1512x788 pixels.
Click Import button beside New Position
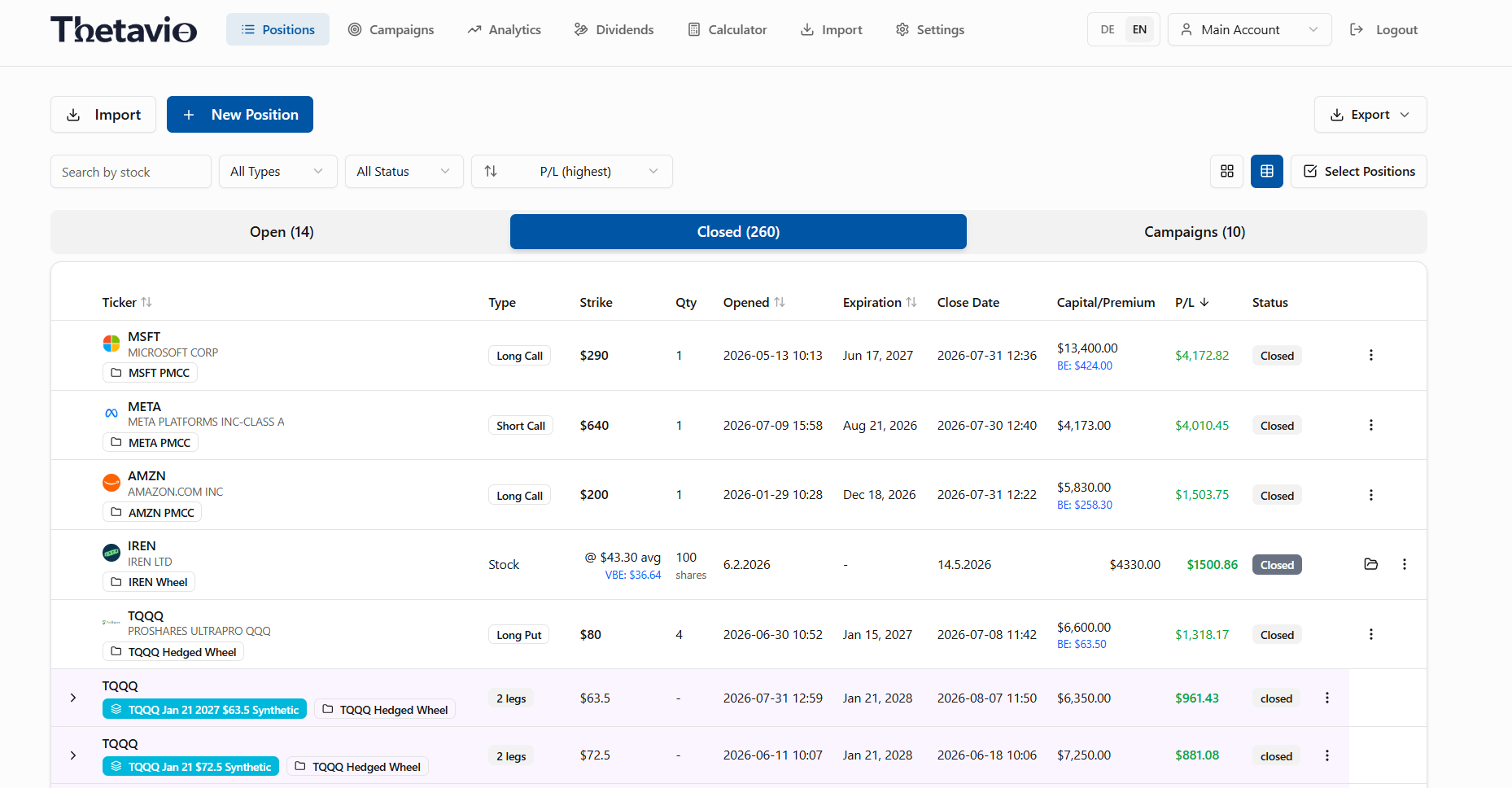(x=103, y=115)
